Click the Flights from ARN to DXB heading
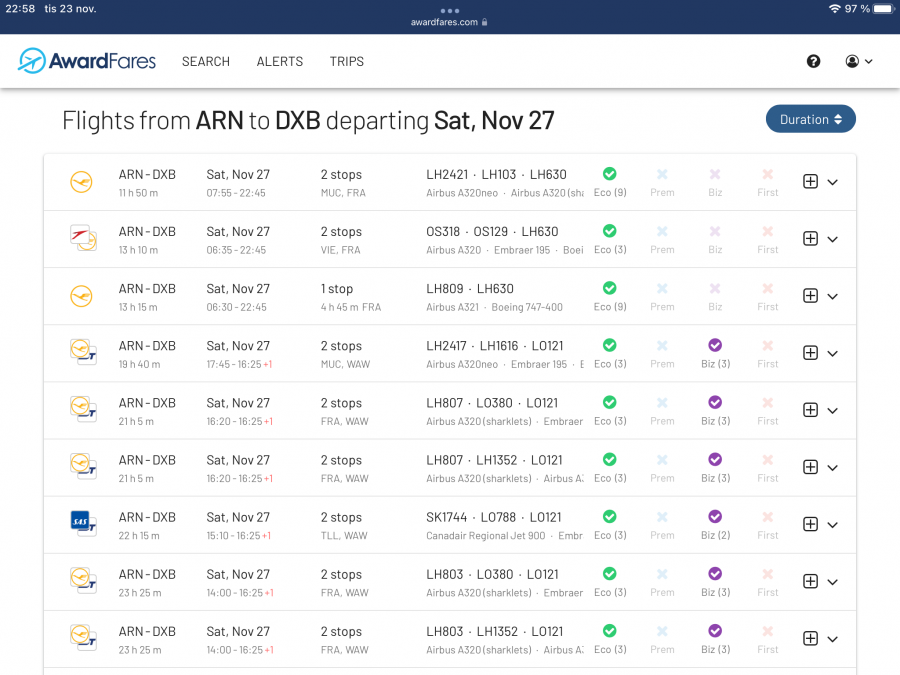This screenshot has height=675, width=900. tap(308, 121)
